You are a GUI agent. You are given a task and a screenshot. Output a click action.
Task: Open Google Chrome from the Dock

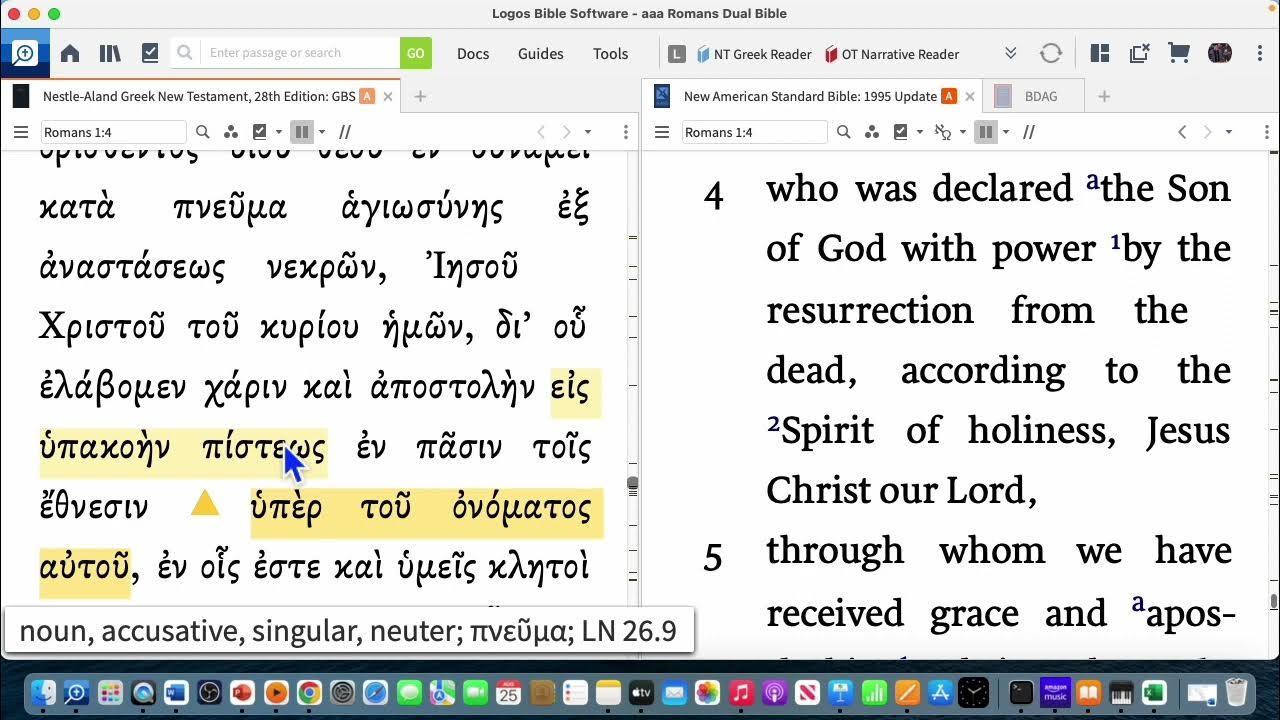pyautogui.click(x=309, y=692)
